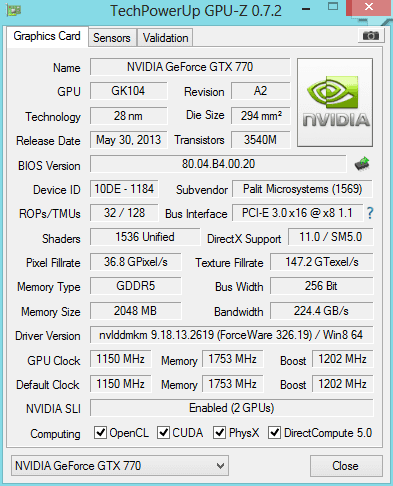
Task: Click Memory 1753 MHz in Default Clock row
Action: coord(233,384)
